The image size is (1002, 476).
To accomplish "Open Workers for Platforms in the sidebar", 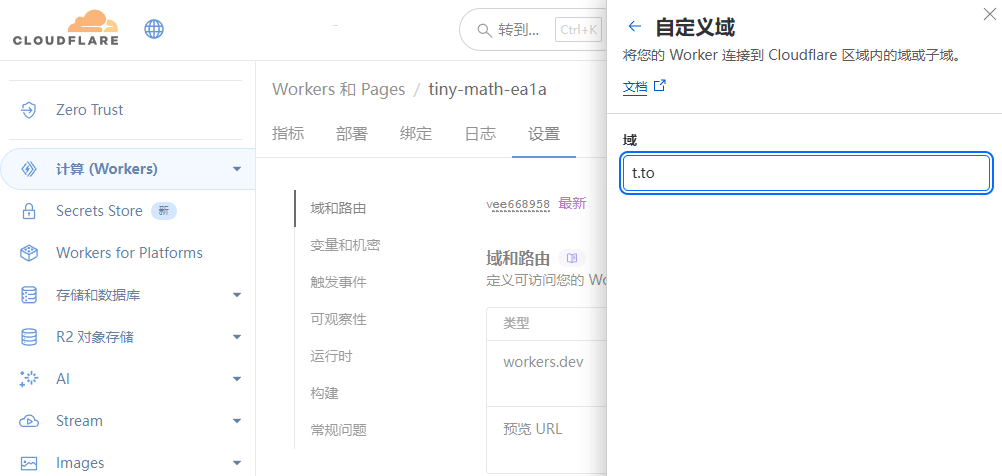I will click(129, 253).
